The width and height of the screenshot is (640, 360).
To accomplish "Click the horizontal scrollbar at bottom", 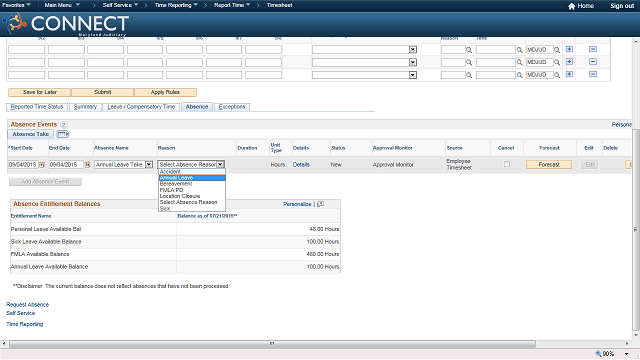I will point(272,344).
